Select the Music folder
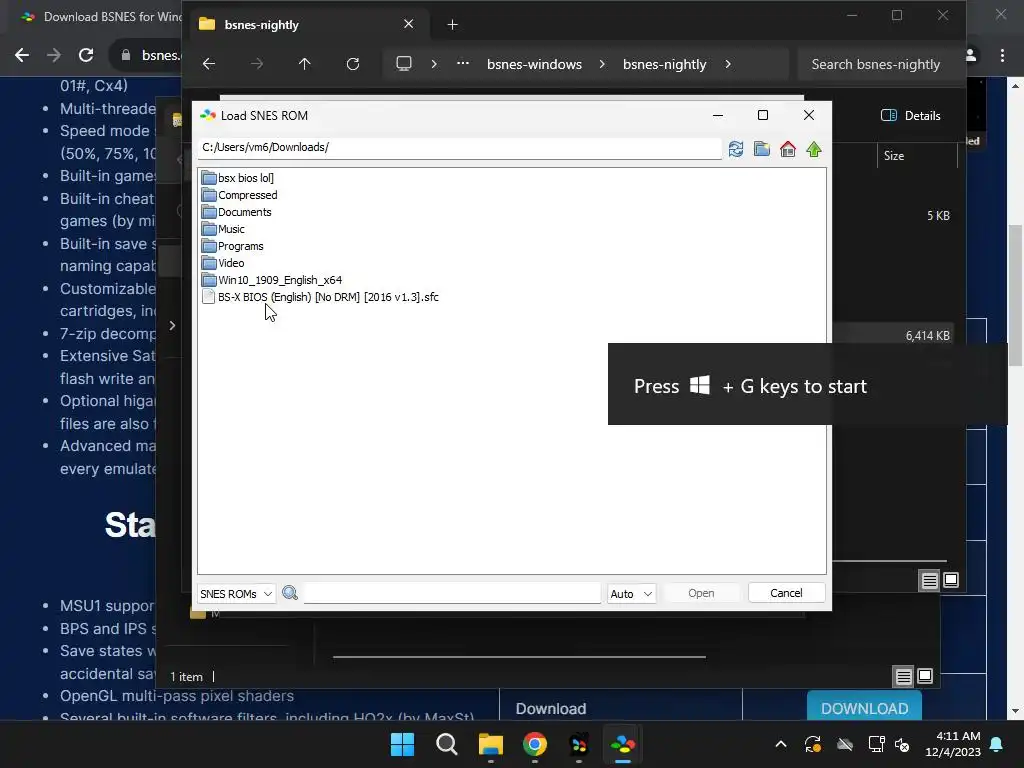The image size is (1024, 768). tap(223, 229)
